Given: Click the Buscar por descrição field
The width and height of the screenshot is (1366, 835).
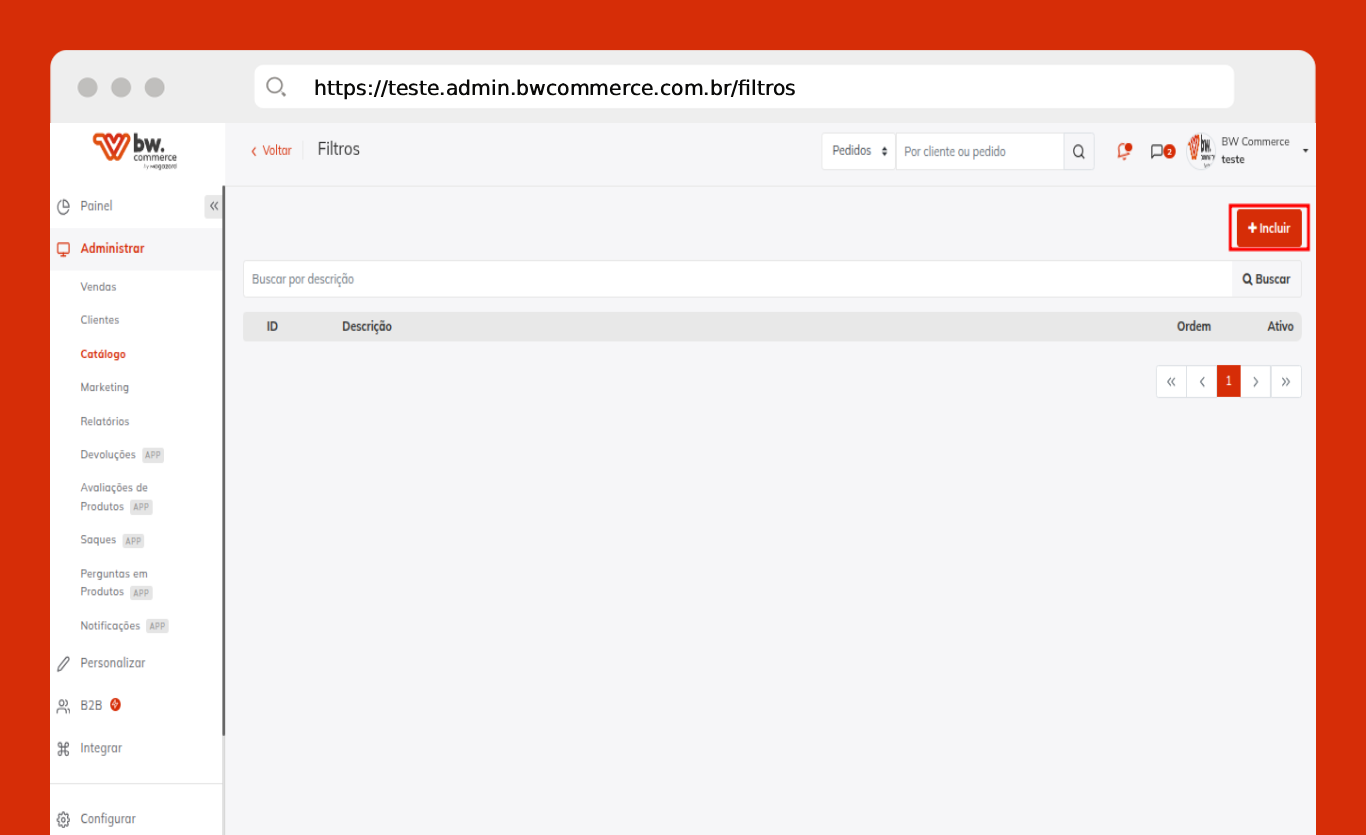Looking at the screenshot, I should pos(736,280).
